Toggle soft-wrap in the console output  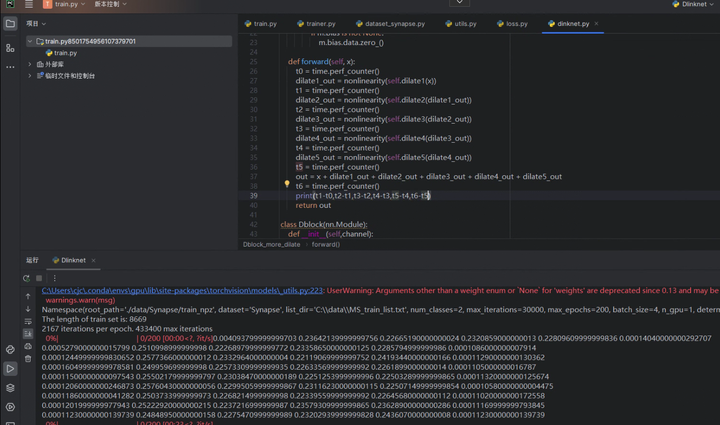tap(28, 322)
